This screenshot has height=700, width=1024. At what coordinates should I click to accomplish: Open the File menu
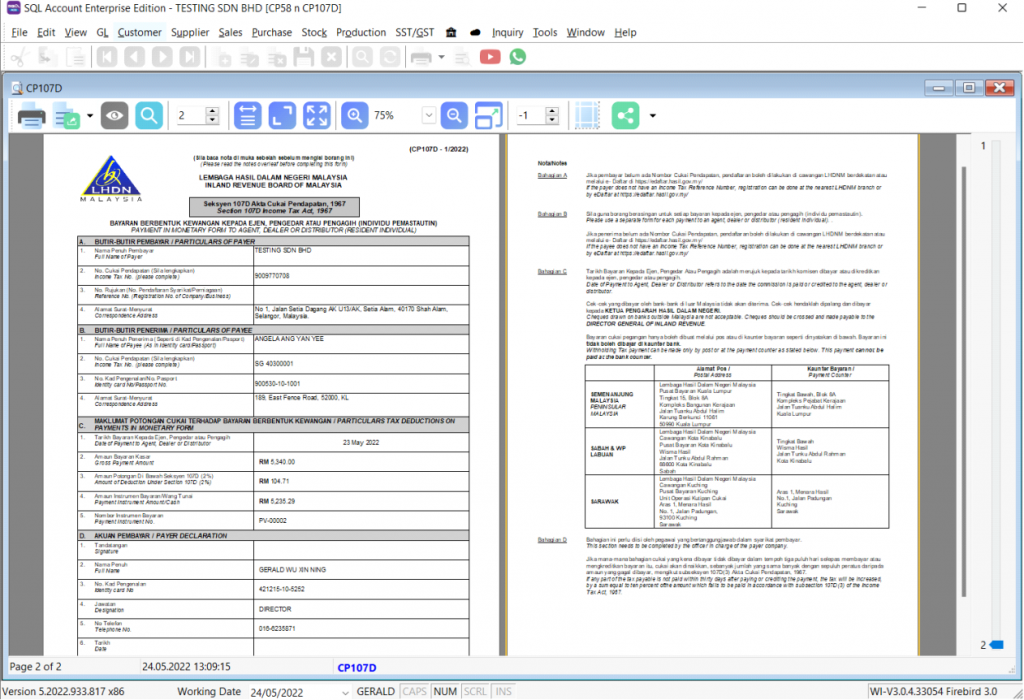click(19, 33)
